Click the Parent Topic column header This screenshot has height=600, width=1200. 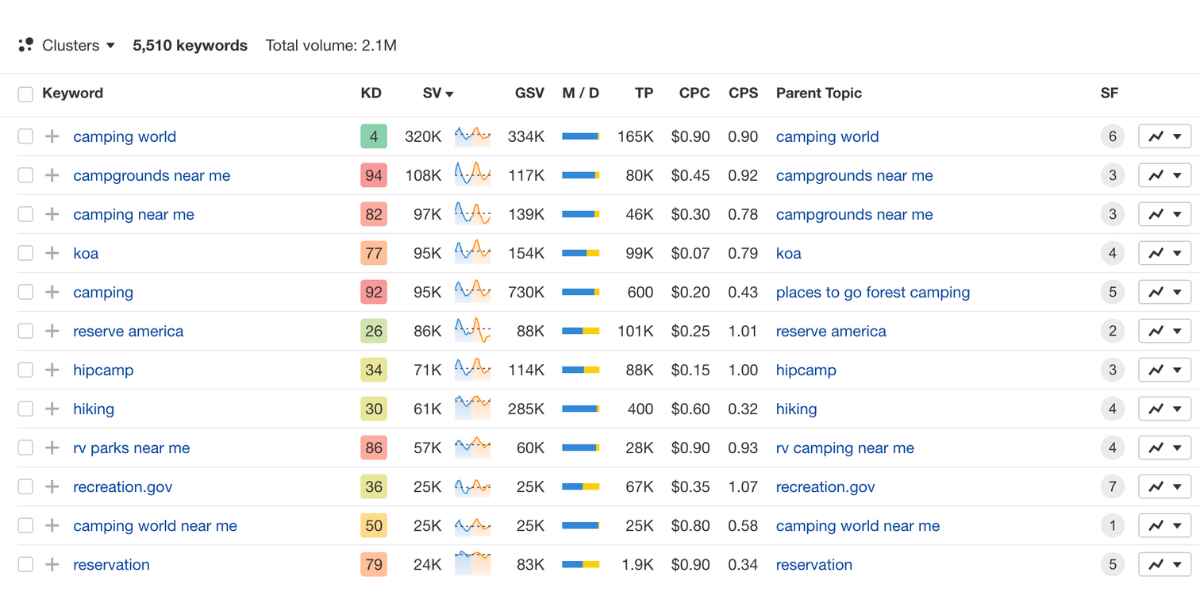coord(819,93)
